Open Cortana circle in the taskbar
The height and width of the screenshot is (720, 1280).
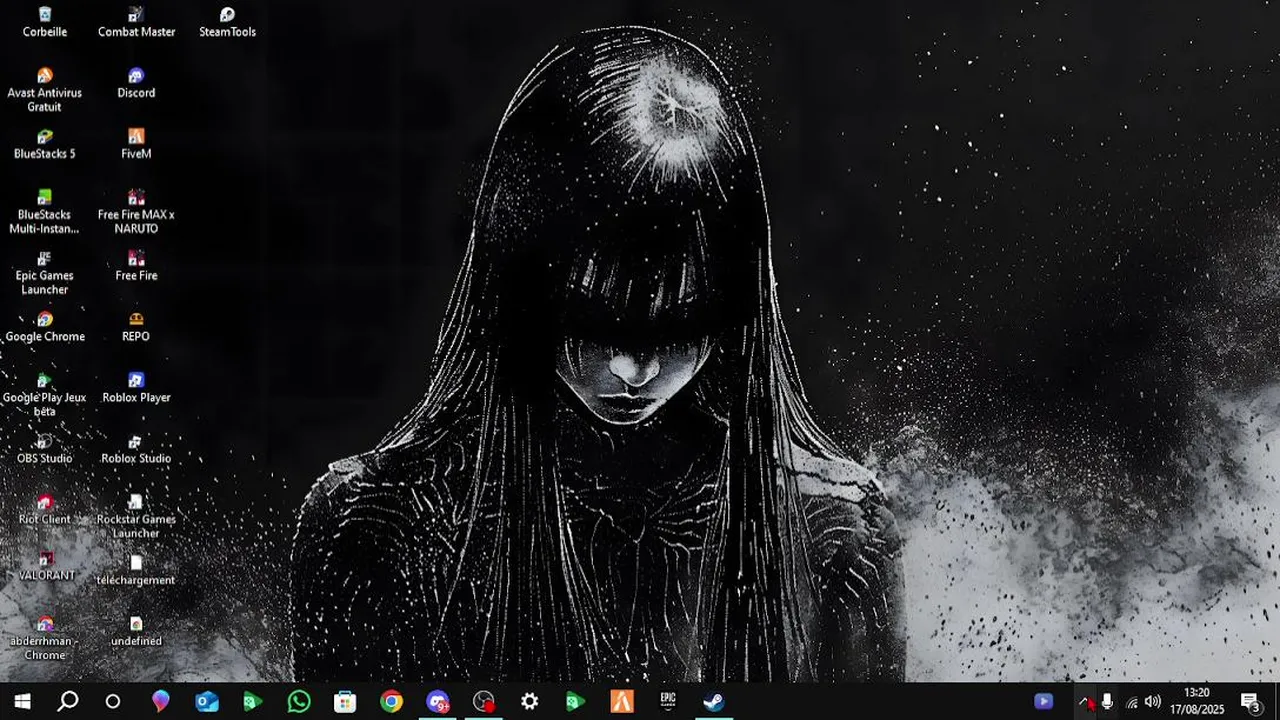pos(113,701)
